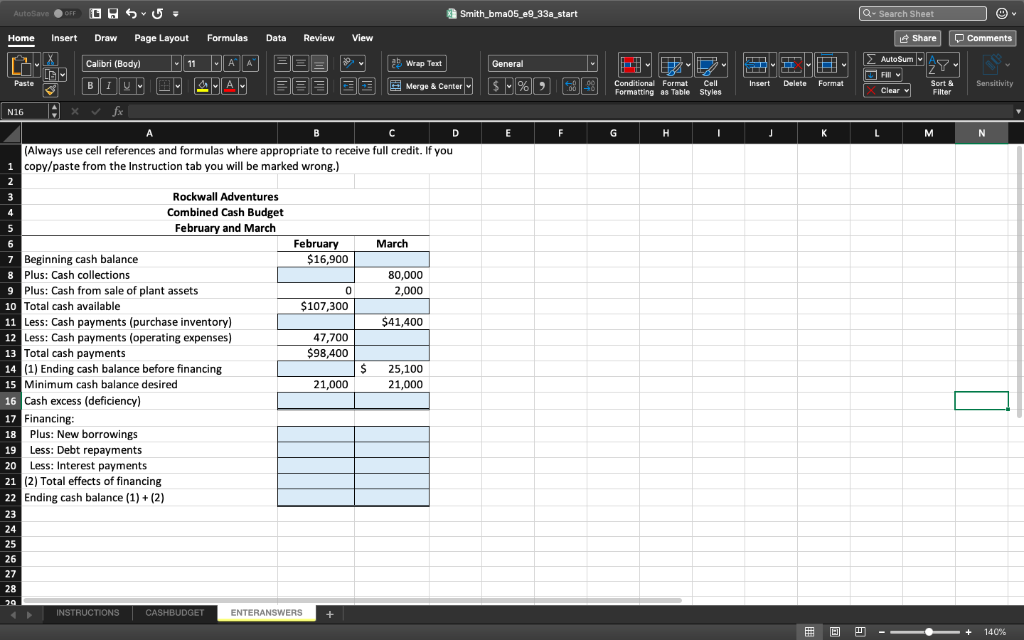Viewport: 1024px width, 640px height.
Task: Click the Cut scissors icon
Action: pyautogui.click(x=50, y=59)
